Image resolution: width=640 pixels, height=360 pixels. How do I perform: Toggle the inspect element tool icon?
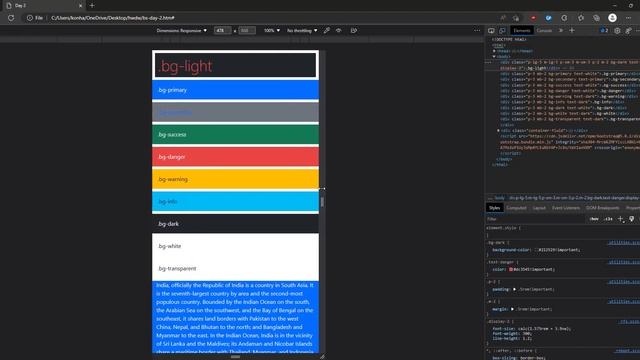click(x=491, y=31)
